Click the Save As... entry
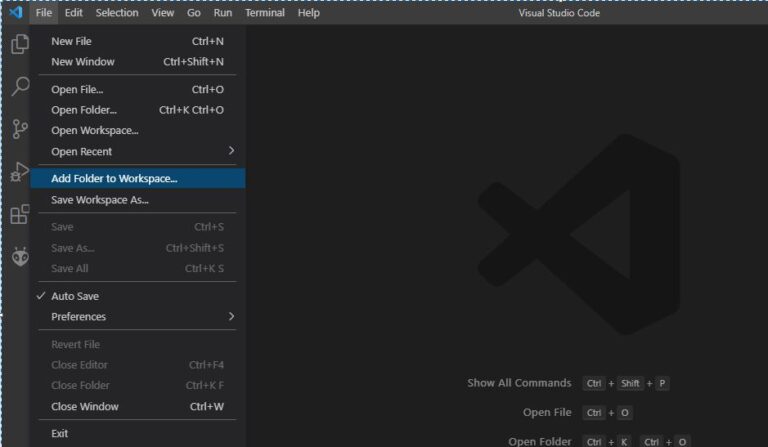 click(x=138, y=248)
